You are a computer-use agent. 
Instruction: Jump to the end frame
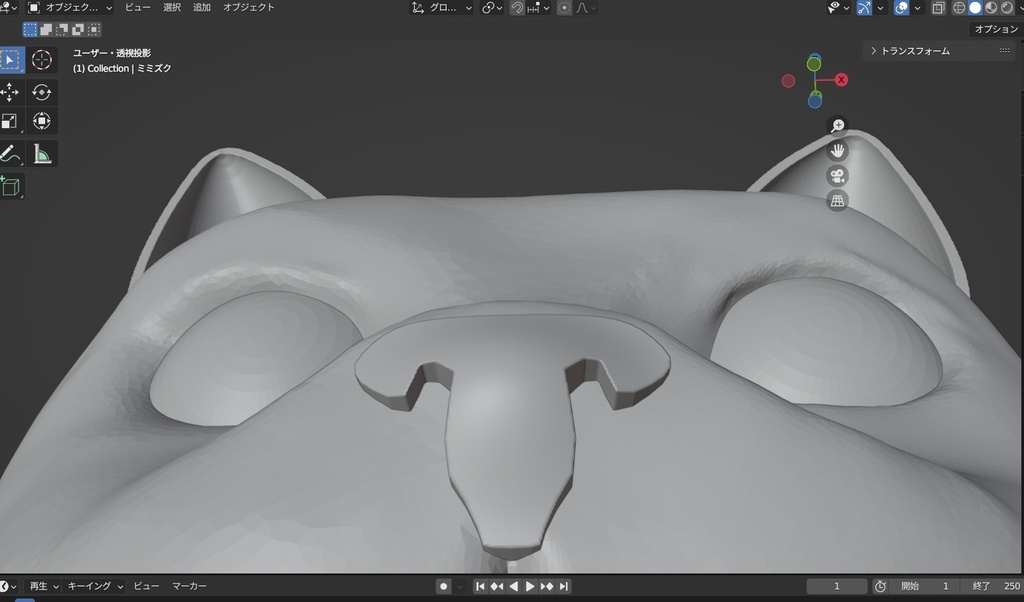tap(564, 586)
